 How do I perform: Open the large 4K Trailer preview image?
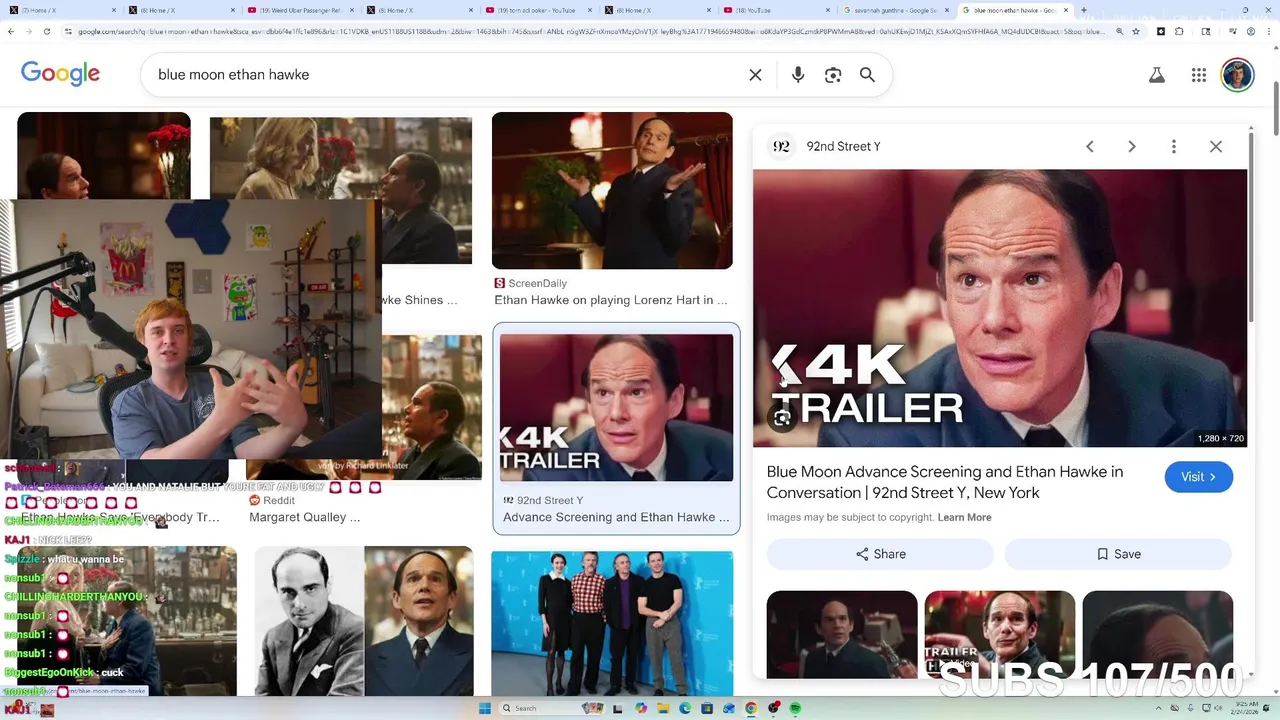(x=1000, y=308)
